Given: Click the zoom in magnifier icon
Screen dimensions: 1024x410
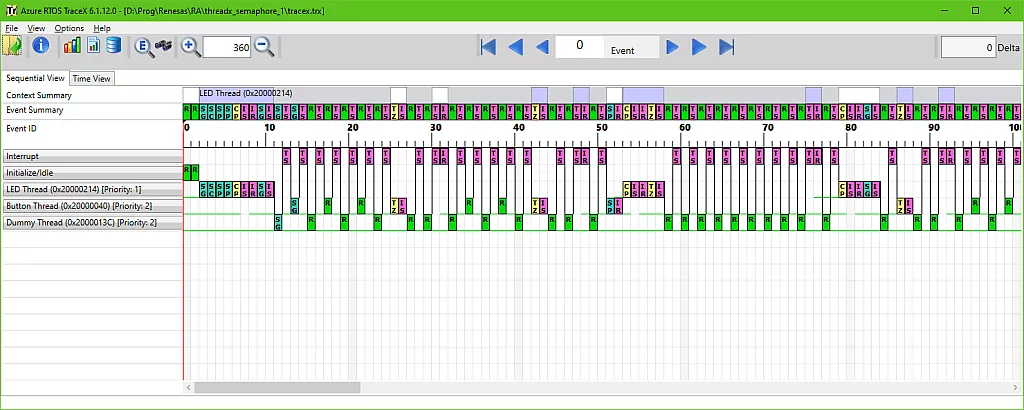Looking at the screenshot, I should tap(190, 46).
